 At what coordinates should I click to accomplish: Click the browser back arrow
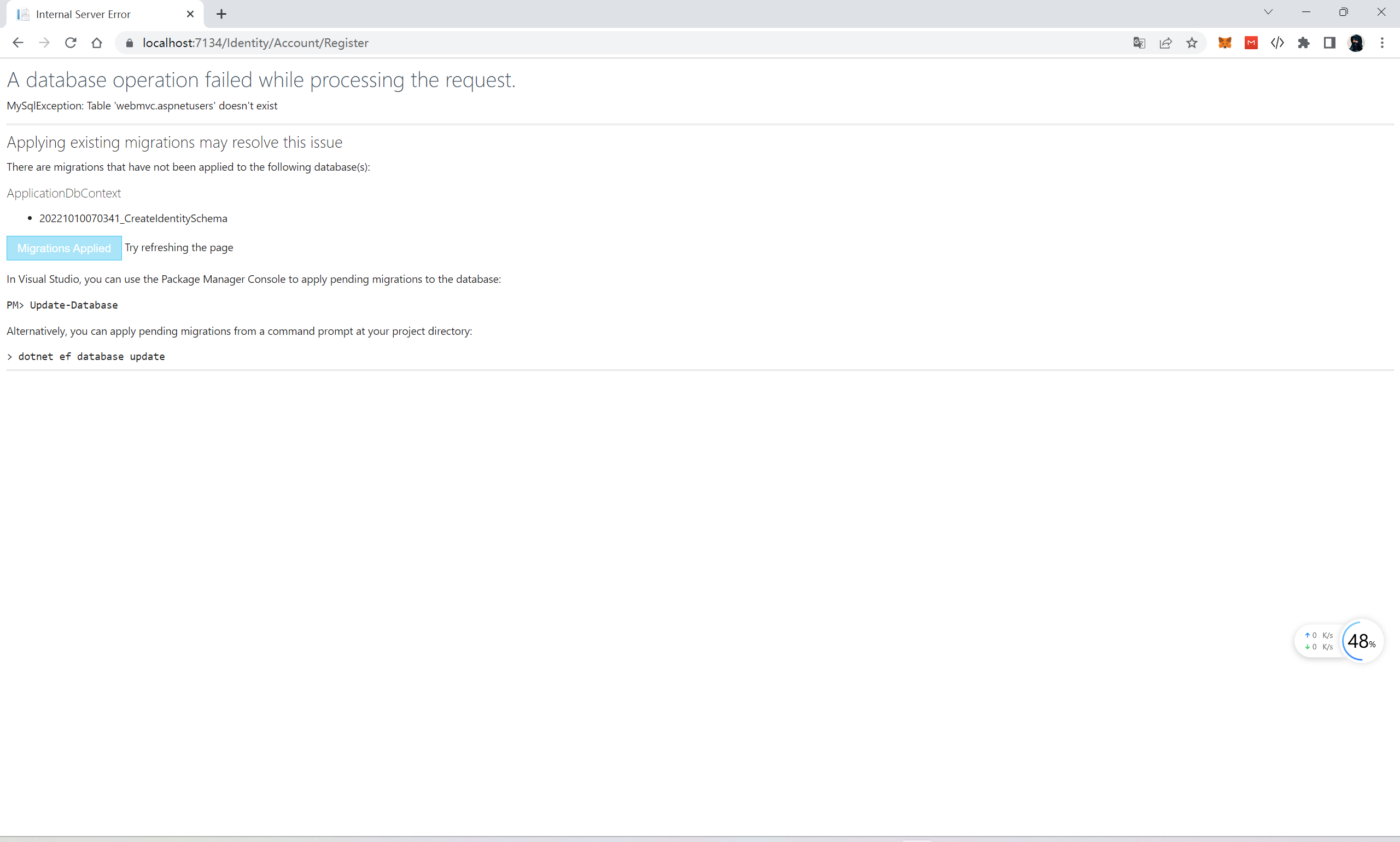click(x=17, y=43)
